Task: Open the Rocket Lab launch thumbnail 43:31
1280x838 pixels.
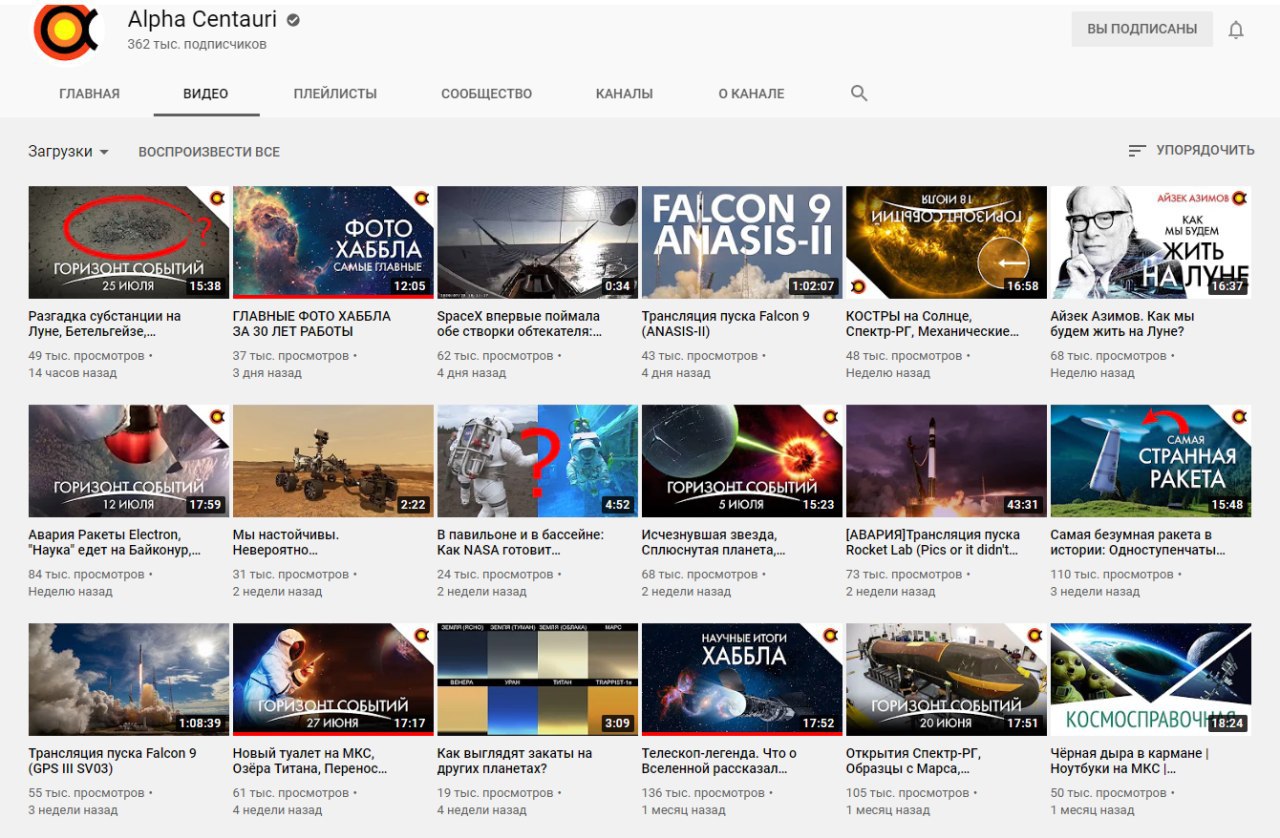Action: pyautogui.click(x=946, y=461)
